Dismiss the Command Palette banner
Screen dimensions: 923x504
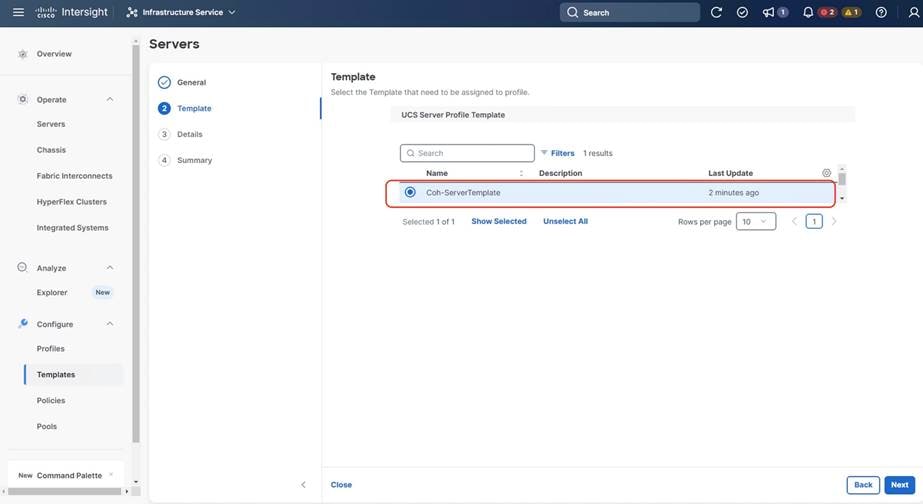(111, 475)
